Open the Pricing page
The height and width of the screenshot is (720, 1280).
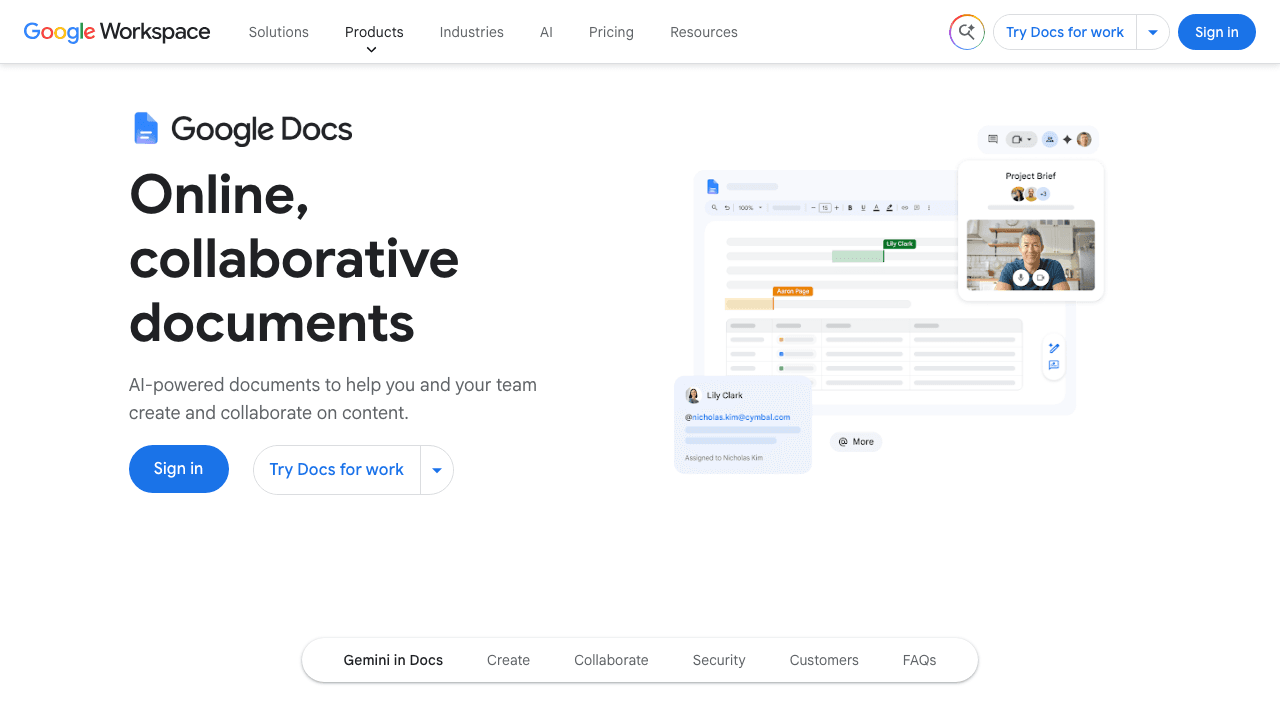(x=611, y=32)
